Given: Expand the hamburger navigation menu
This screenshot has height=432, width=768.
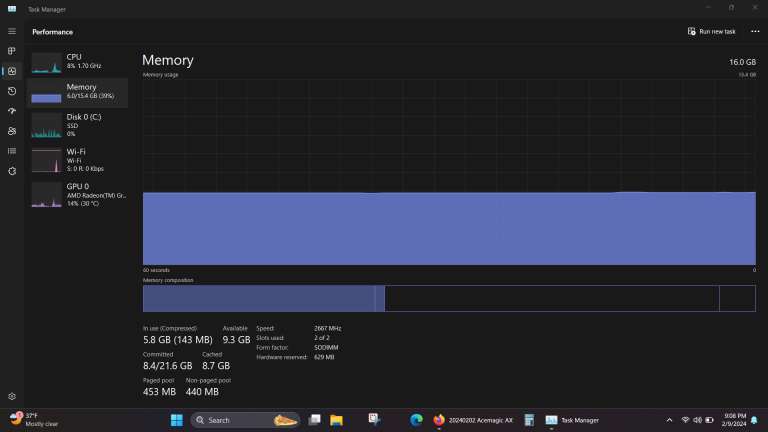Looking at the screenshot, I should point(12,31).
